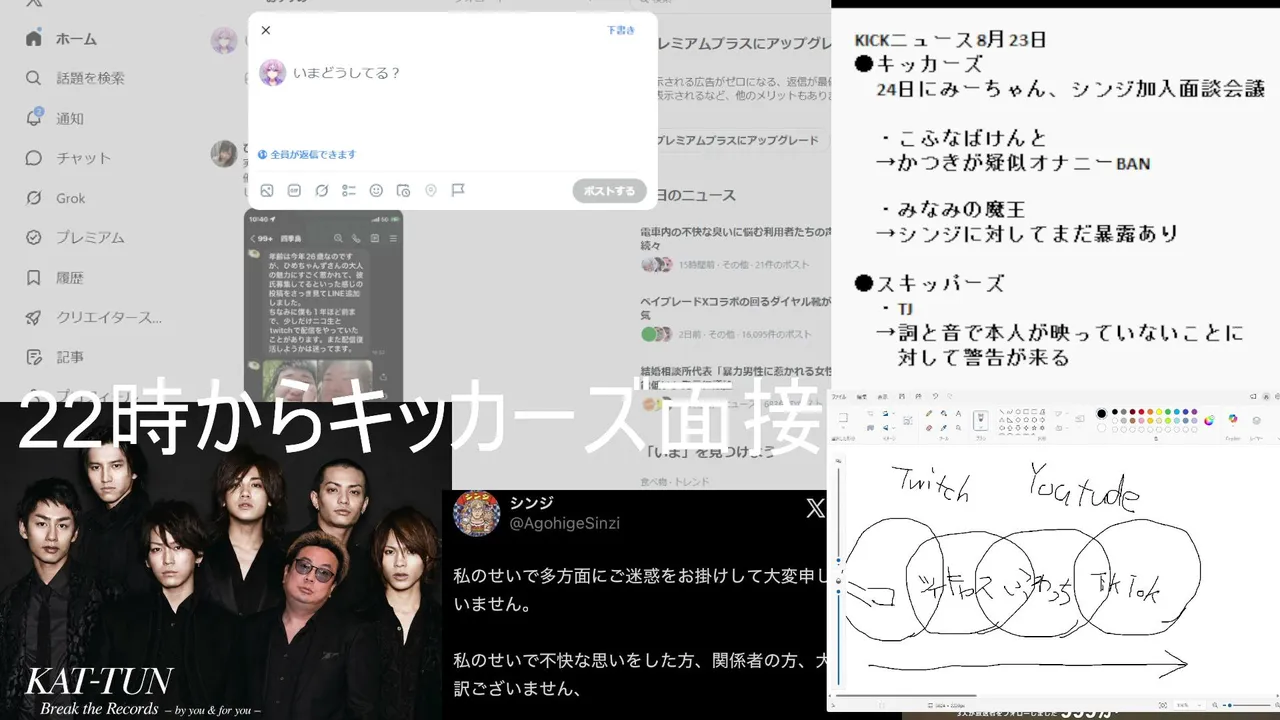Open the zoom percentage dropdown in Paint

(1189, 705)
